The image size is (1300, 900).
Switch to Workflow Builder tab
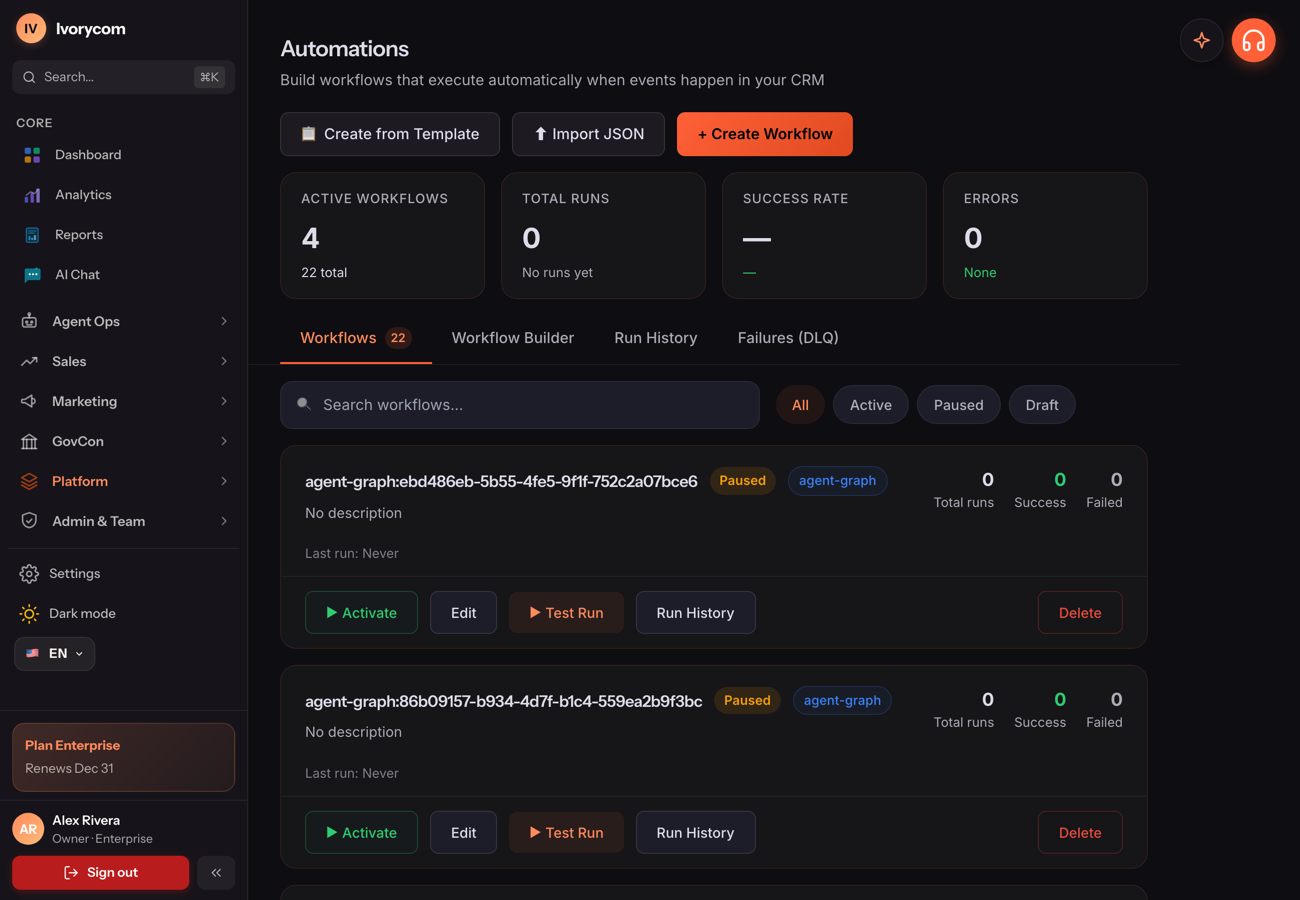(513, 338)
